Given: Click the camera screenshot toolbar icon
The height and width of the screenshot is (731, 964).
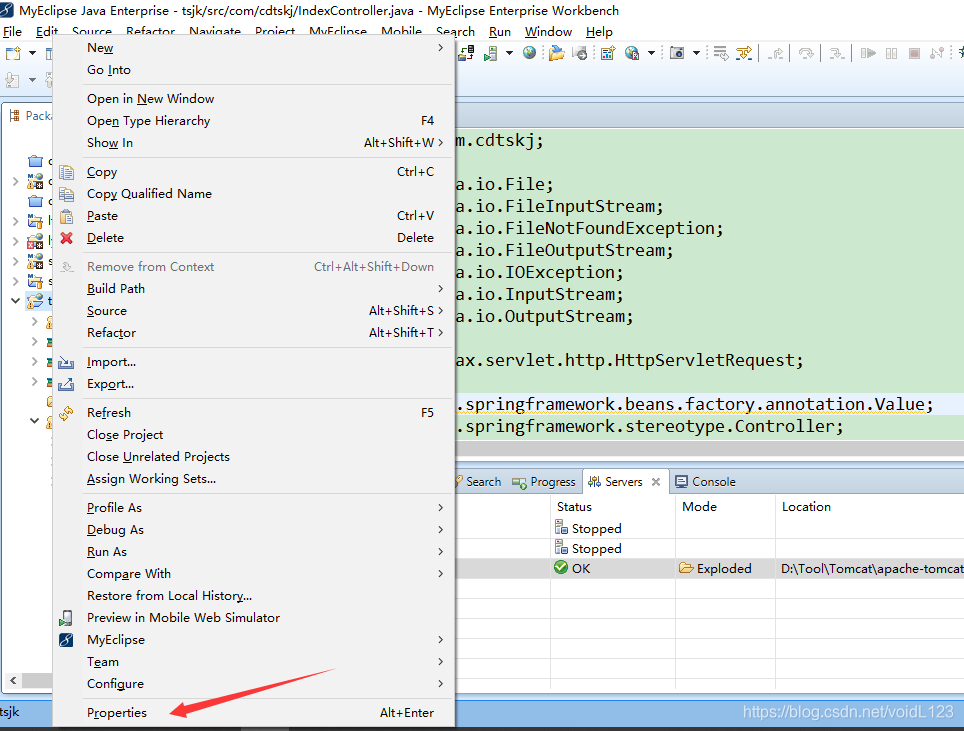Looking at the screenshot, I should [677, 53].
